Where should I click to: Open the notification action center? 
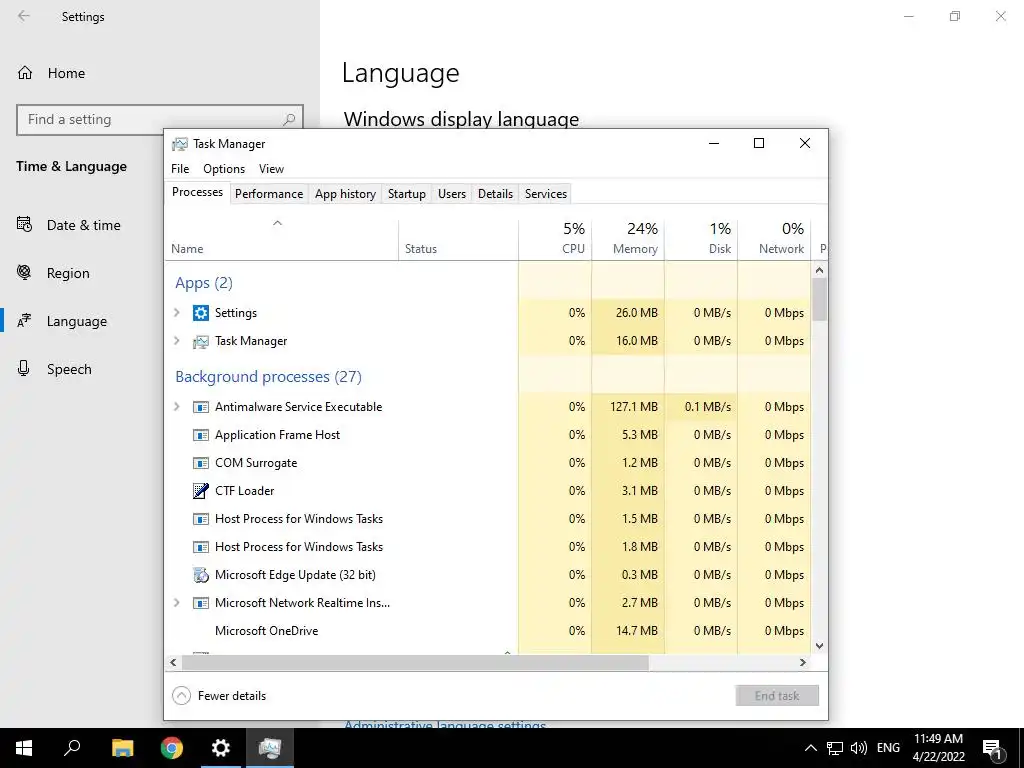click(992, 748)
